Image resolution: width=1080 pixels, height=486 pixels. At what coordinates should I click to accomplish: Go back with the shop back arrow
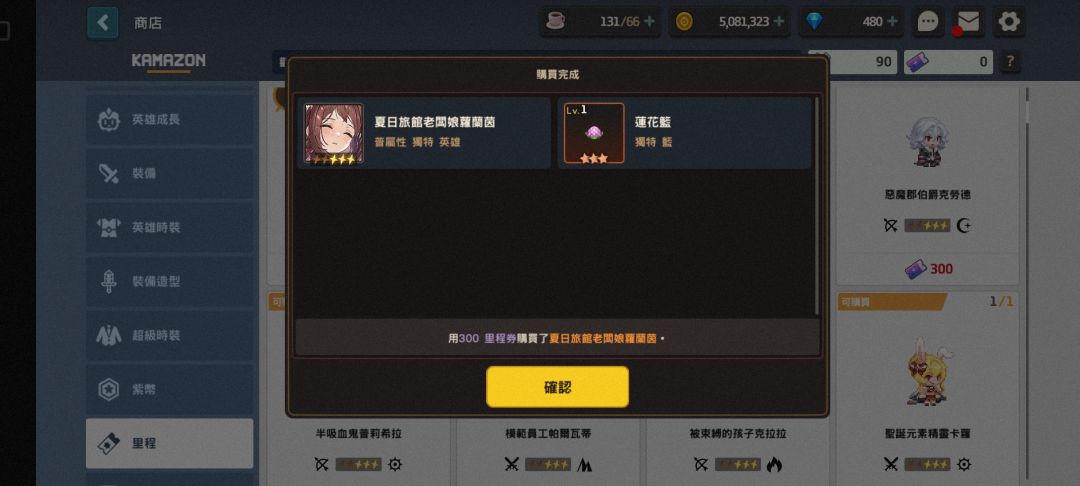click(103, 23)
